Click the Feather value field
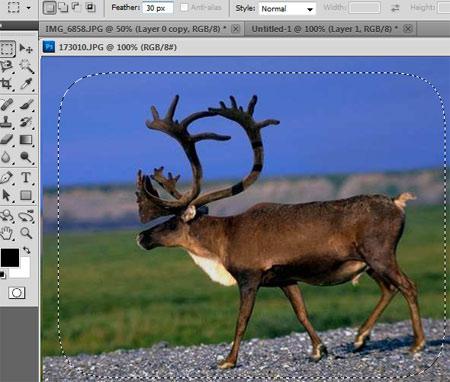Viewport: 450px width, 382px height. click(x=158, y=8)
